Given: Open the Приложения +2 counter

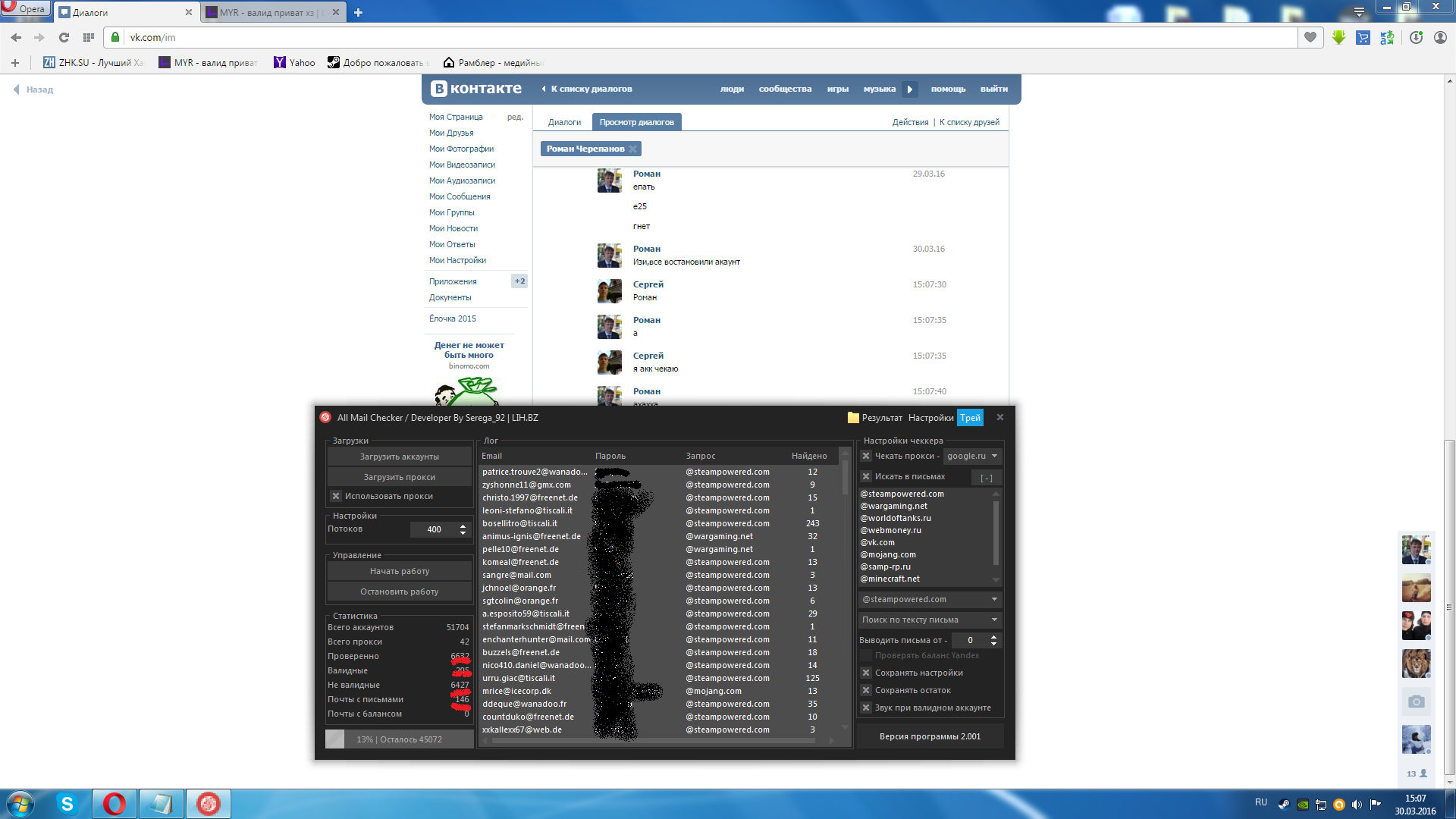Looking at the screenshot, I should point(519,281).
